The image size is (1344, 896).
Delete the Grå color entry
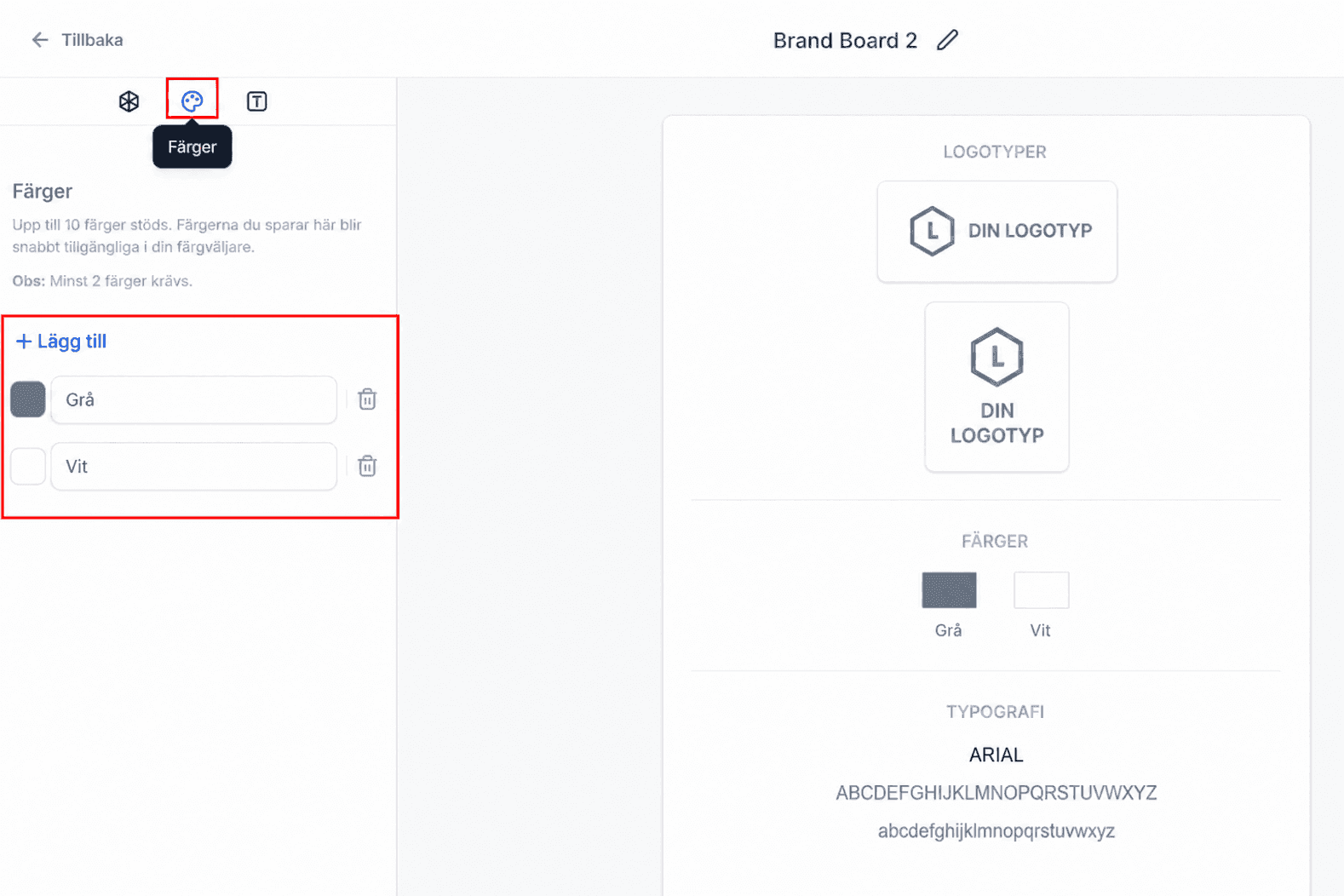coord(367,399)
